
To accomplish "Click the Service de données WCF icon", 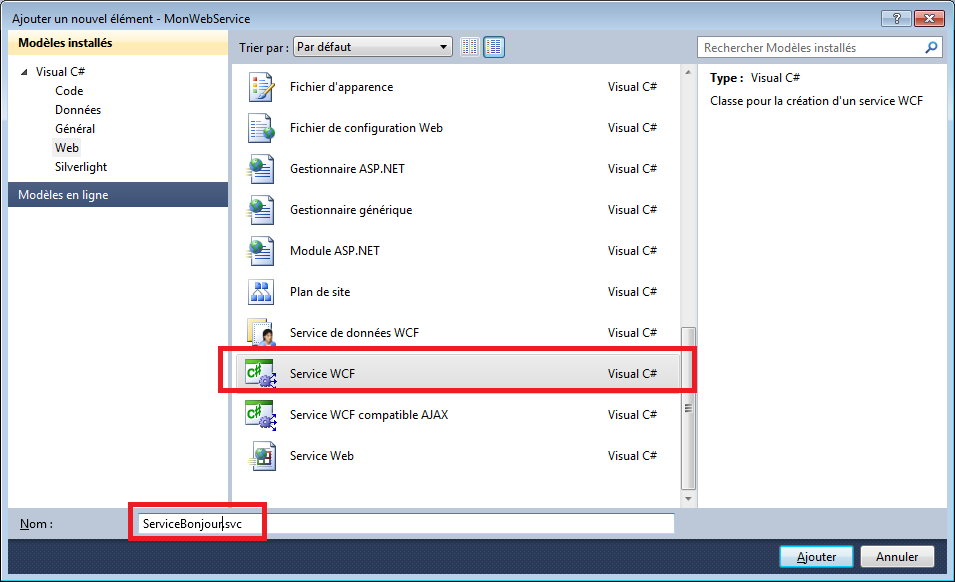I will [x=261, y=332].
